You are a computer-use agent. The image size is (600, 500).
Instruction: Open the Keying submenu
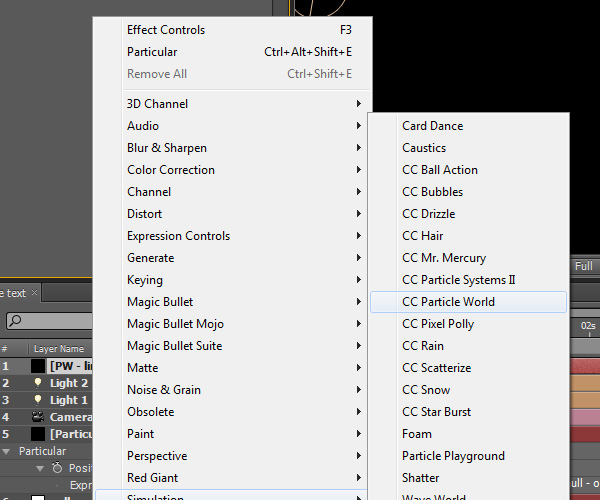point(233,280)
